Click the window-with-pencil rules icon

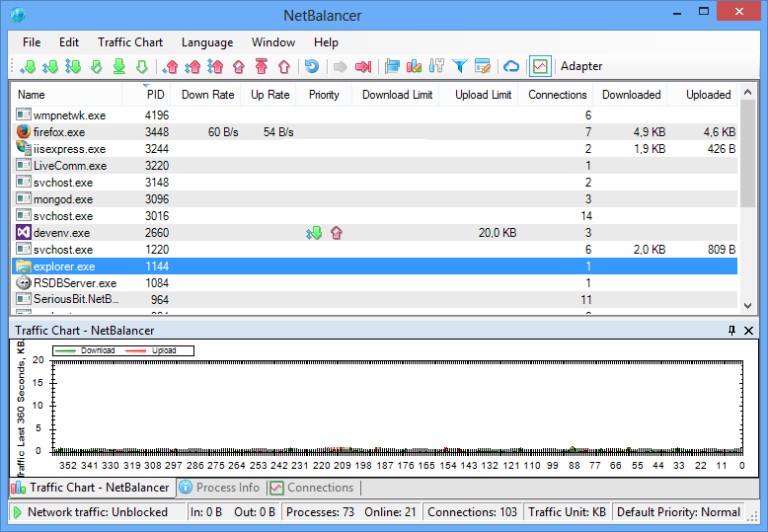pyautogui.click(x=482, y=66)
